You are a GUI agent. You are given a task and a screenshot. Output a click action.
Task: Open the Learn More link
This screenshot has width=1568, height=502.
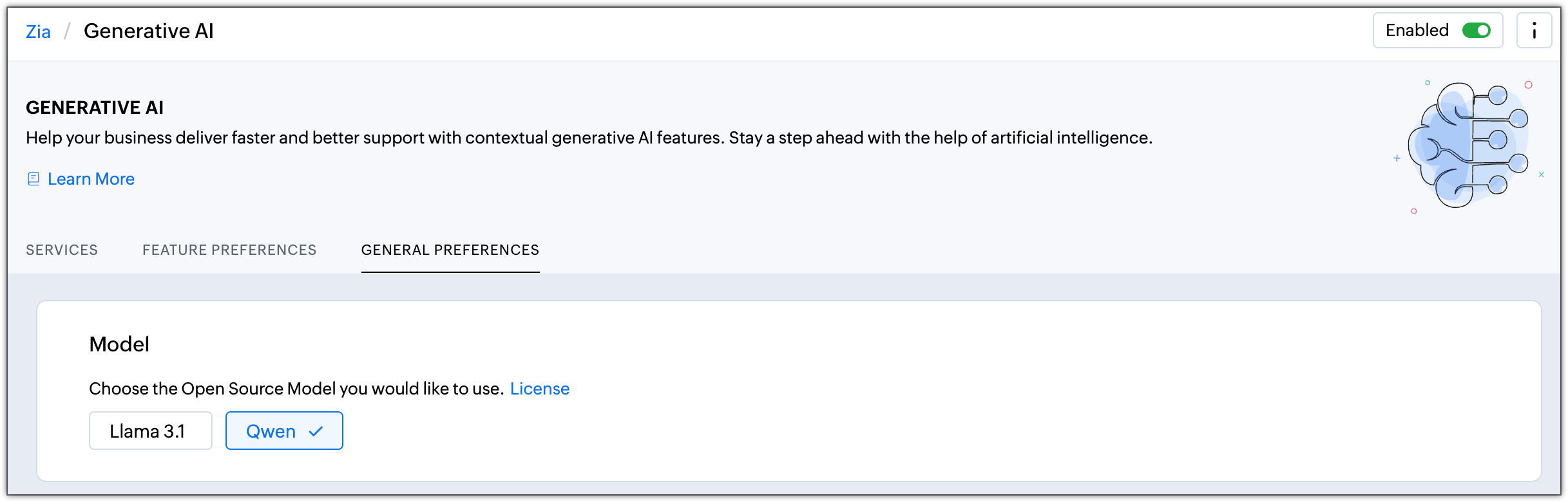pyautogui.click(x=91, y=179)
